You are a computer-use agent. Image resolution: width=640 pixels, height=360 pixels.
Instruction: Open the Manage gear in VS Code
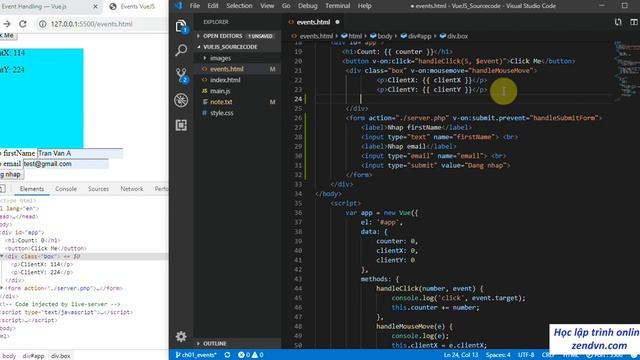click(181, 336)
